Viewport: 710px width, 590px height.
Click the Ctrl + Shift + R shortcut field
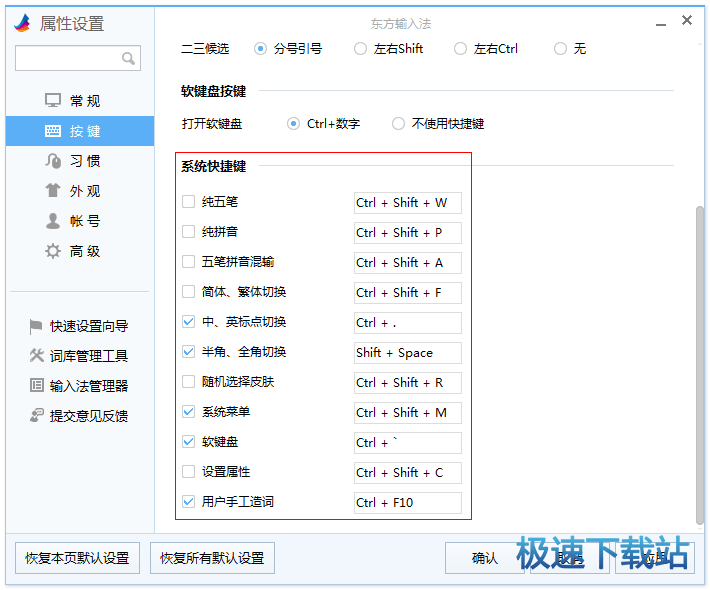click(408, 383)
